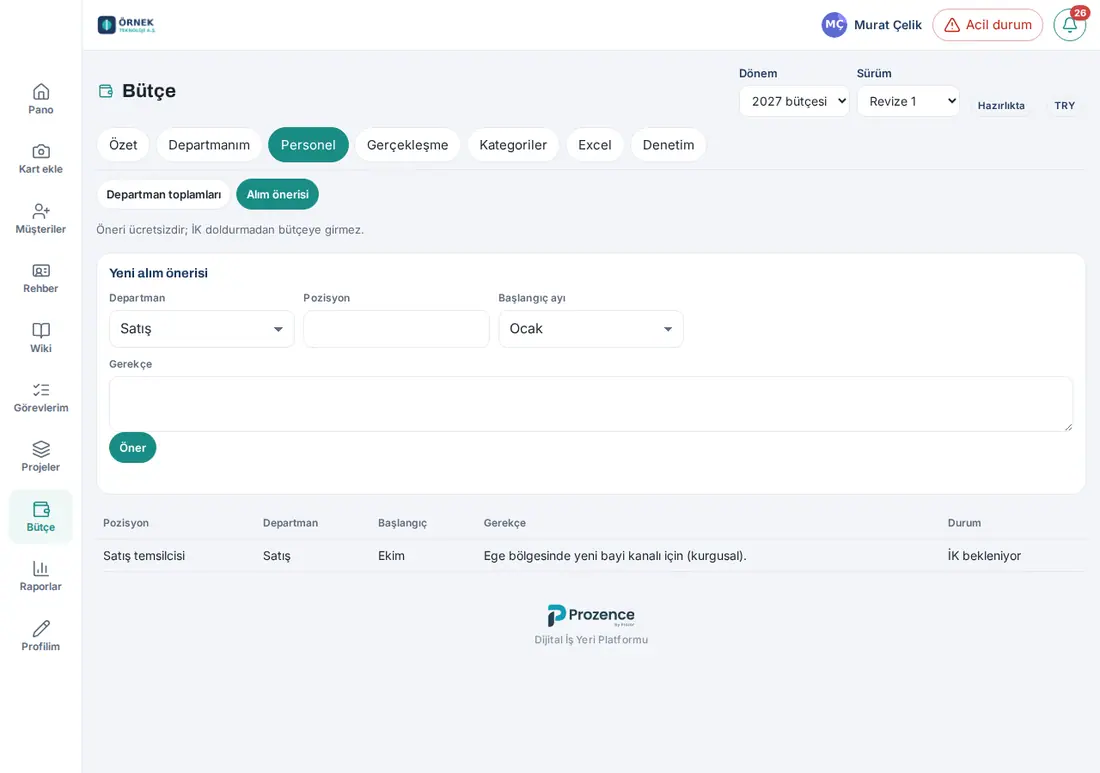Focus the Pozisyon input field

(396, 329)
